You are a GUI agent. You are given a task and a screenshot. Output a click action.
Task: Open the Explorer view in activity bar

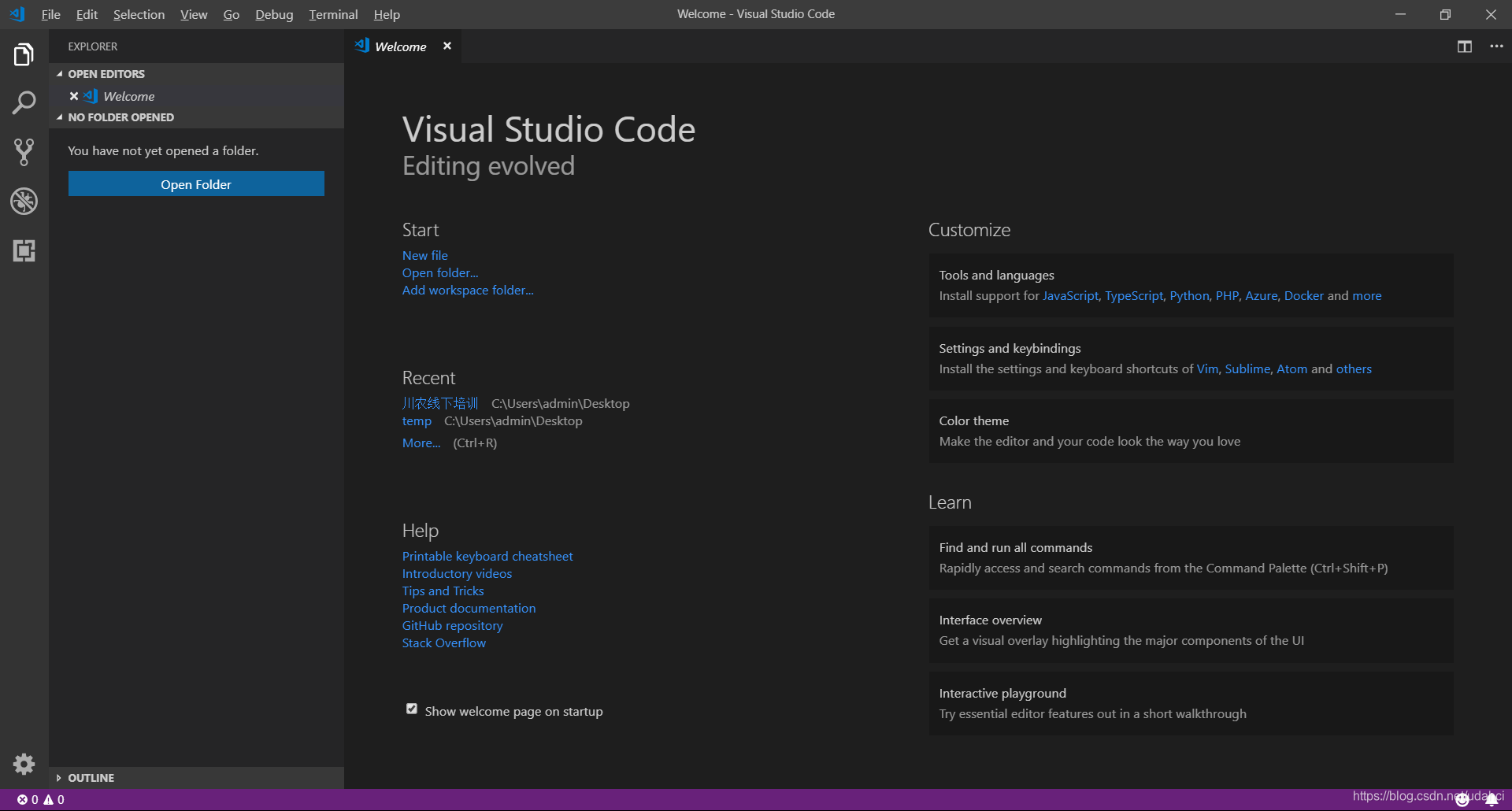[24, 55]
